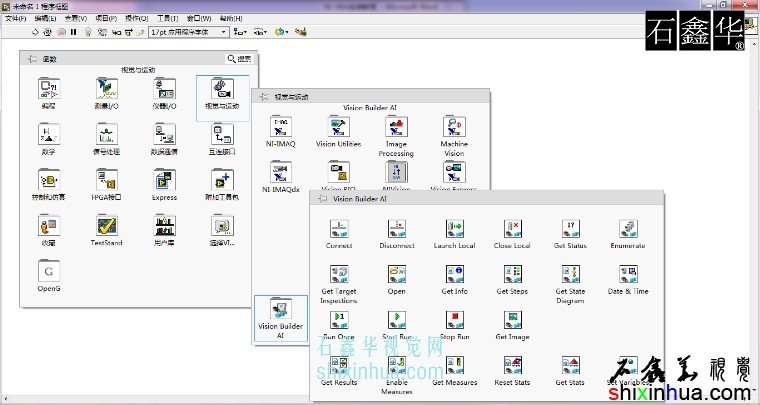Open the 控制和仿真 palette category
This screenshot has width=760, height=405.
point(49,185)
